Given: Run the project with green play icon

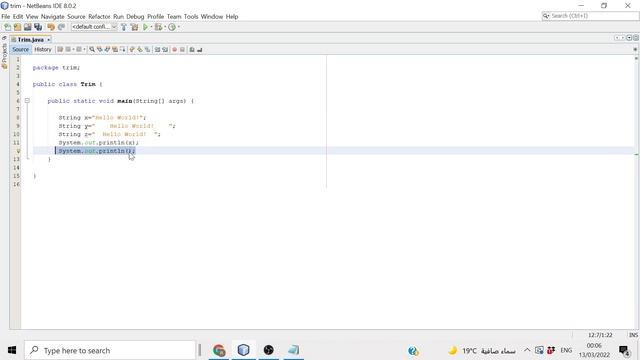Looking at the screenshot, I should tap(146, 27).
